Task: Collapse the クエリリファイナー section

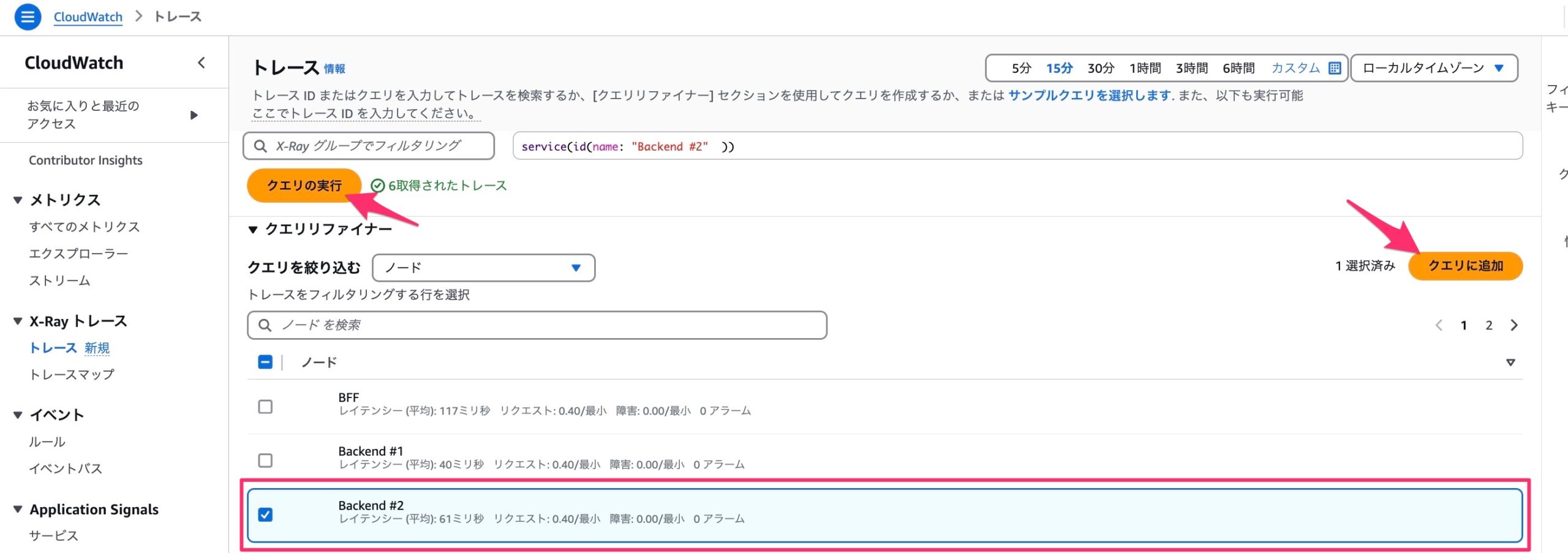Action: point(253,230)
